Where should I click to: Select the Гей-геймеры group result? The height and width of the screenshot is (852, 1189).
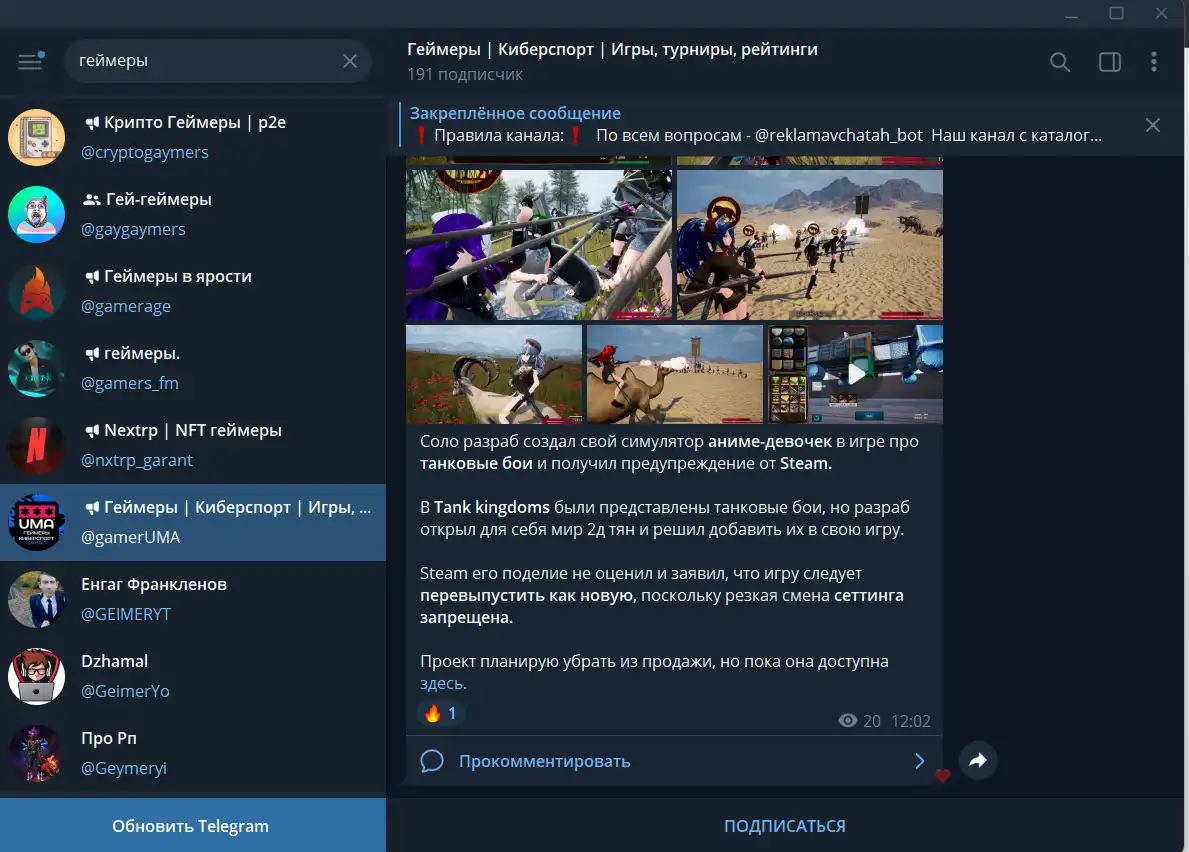point(193,215)
